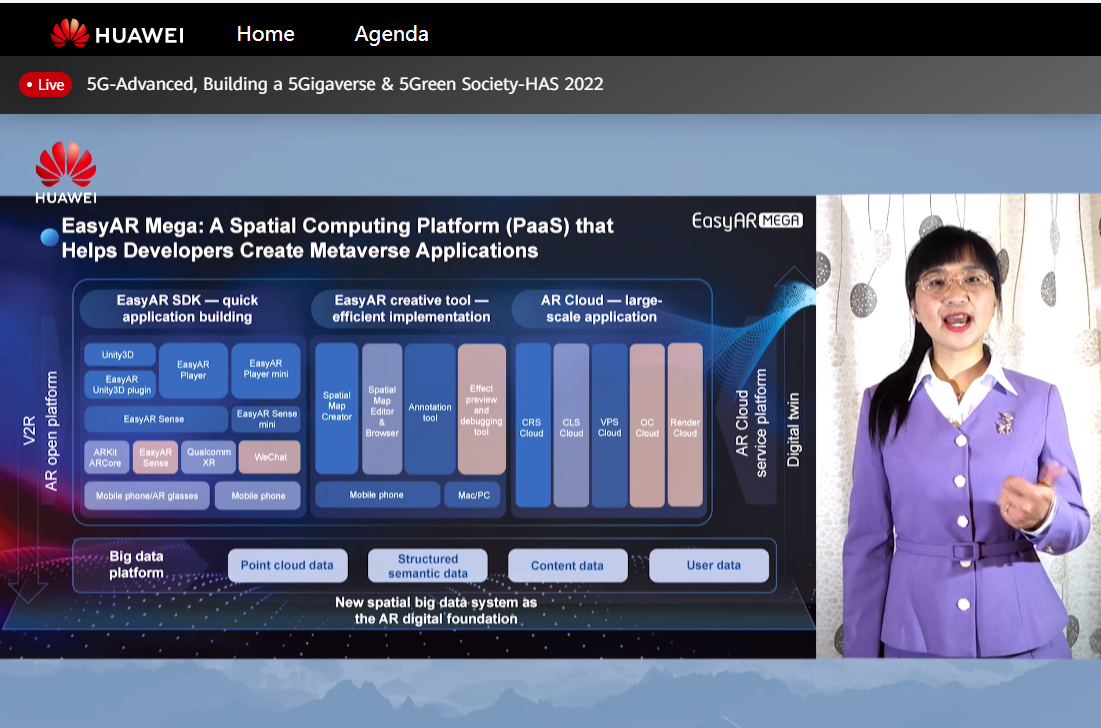
Task: Click the 'Point cloud data' box
Action: click(287, 565)
